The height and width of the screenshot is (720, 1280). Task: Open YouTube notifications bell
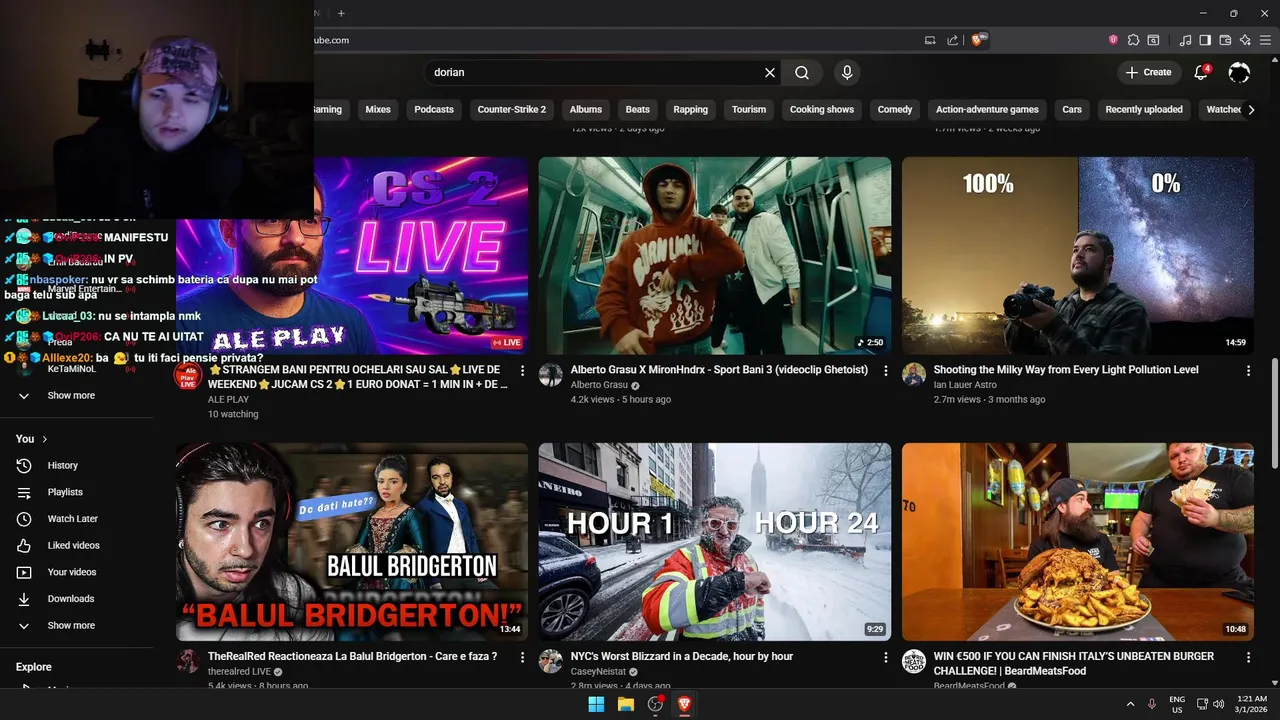pyautogui.click(x=1201, y=72)
